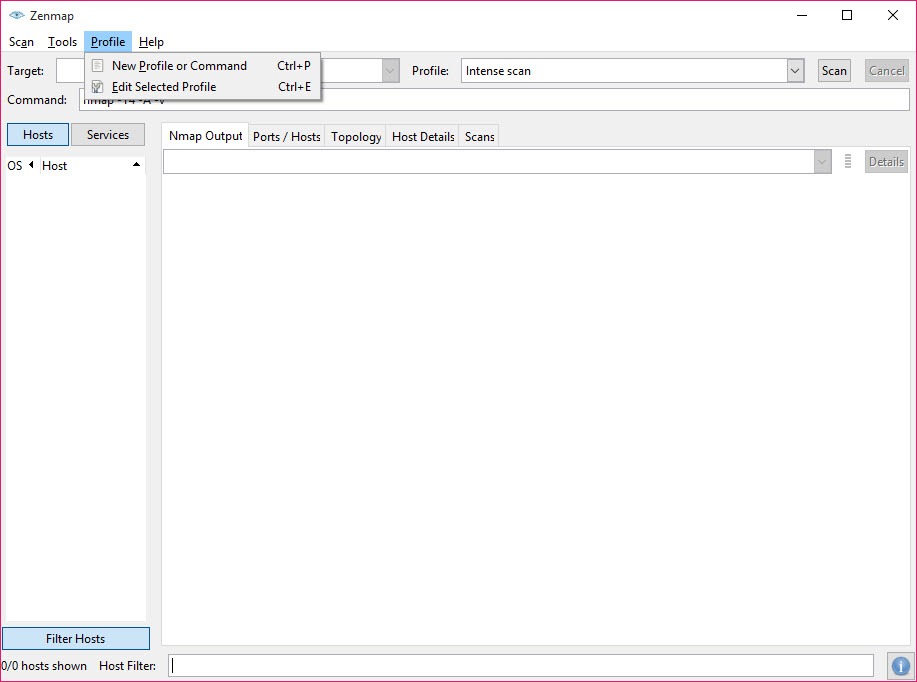Open the Tools menu
This screenshot has height=682, width=917.
62,42
